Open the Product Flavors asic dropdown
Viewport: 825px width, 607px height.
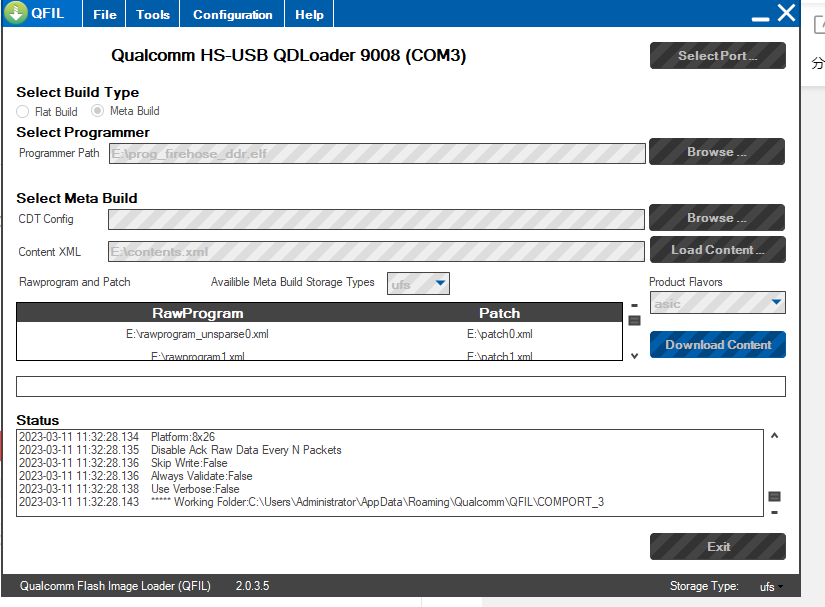tap(718, 302)
